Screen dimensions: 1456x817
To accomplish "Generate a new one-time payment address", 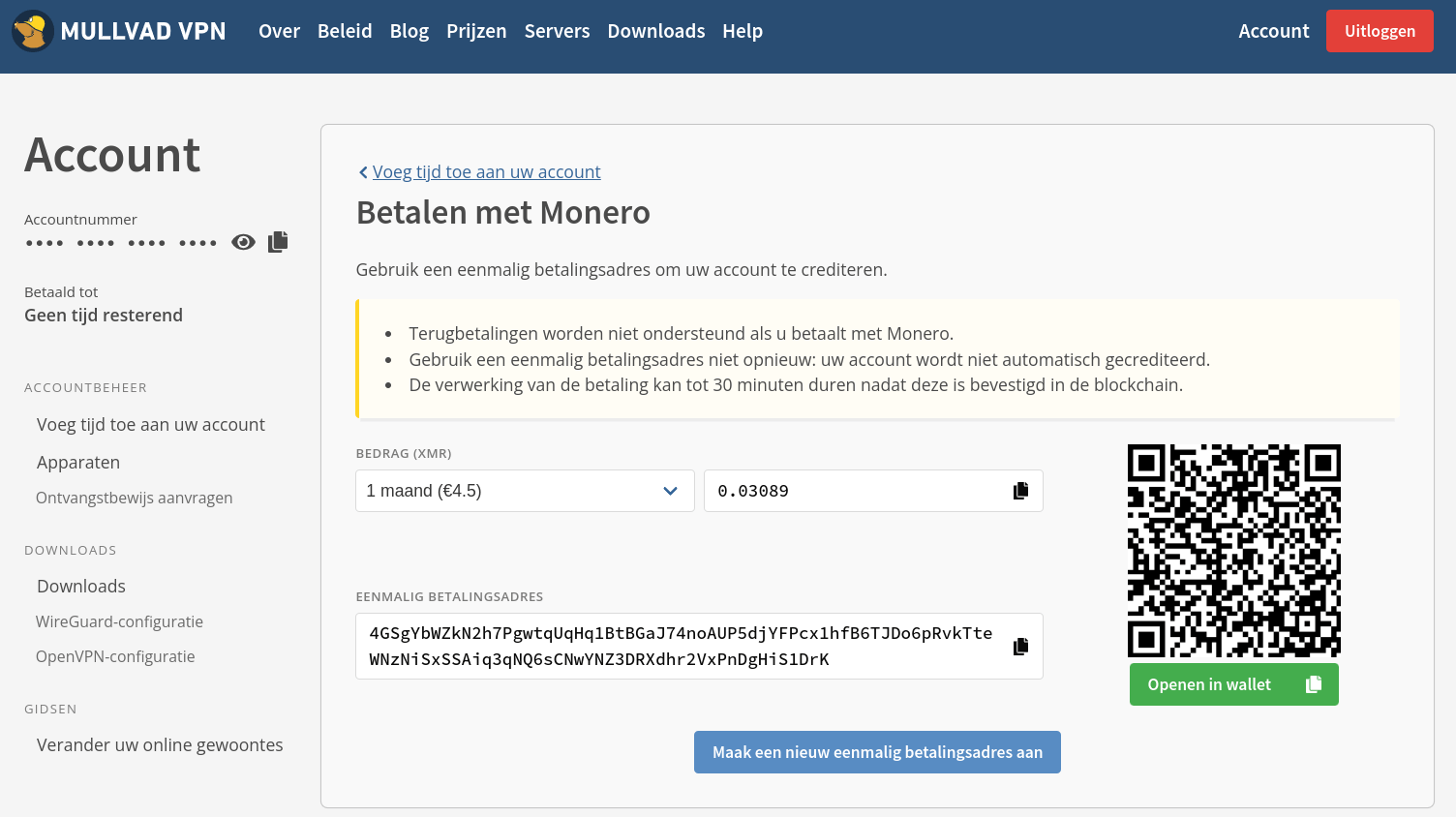I will 877,752.
